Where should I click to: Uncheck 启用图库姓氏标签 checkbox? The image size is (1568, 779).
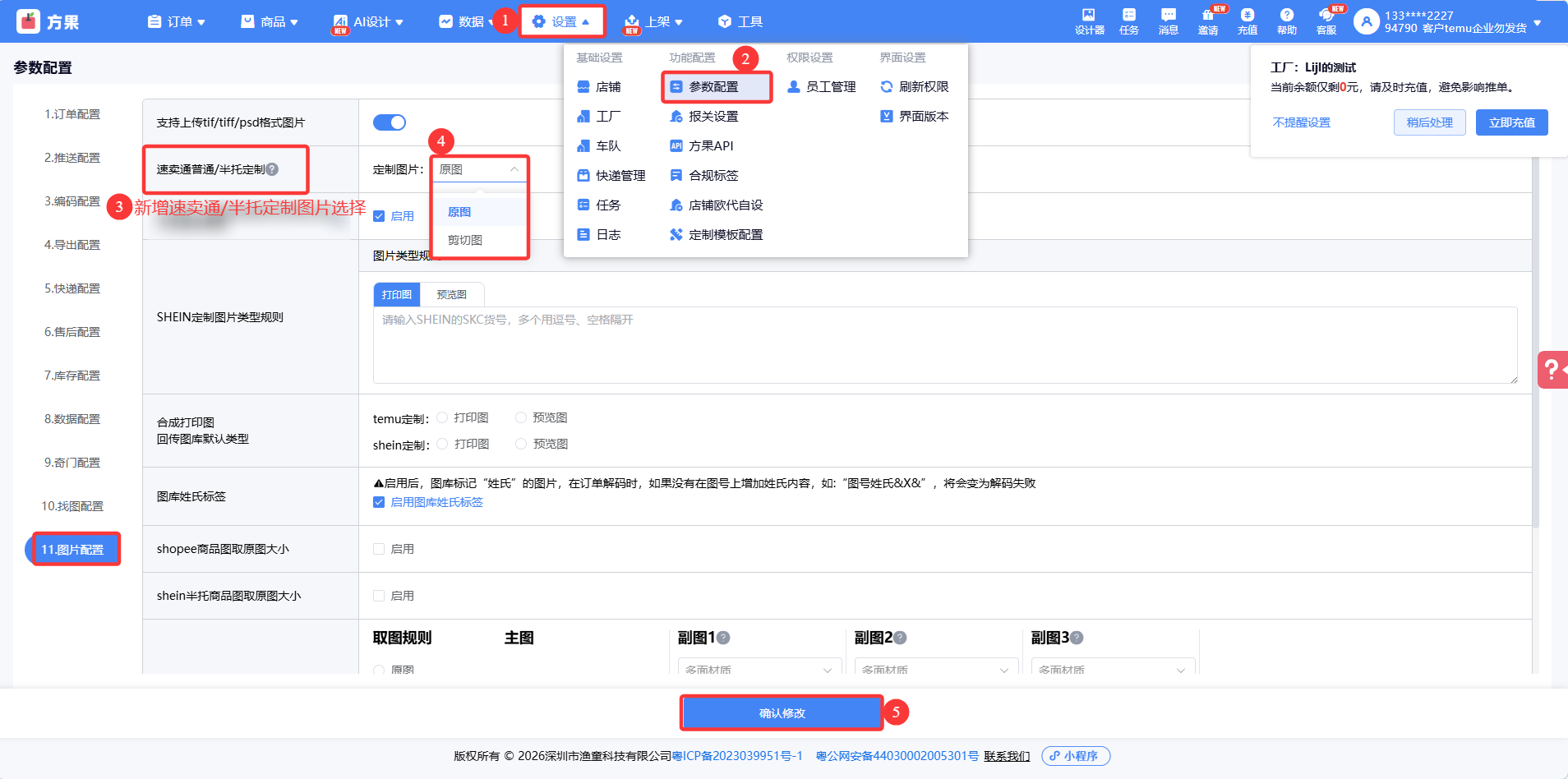379,502
